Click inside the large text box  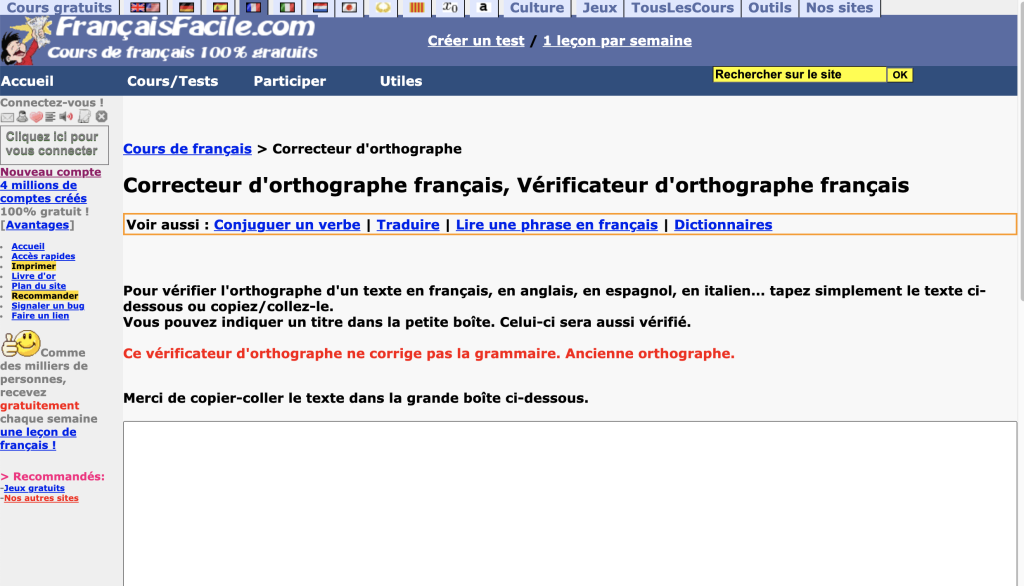click(x=570, y=500)
